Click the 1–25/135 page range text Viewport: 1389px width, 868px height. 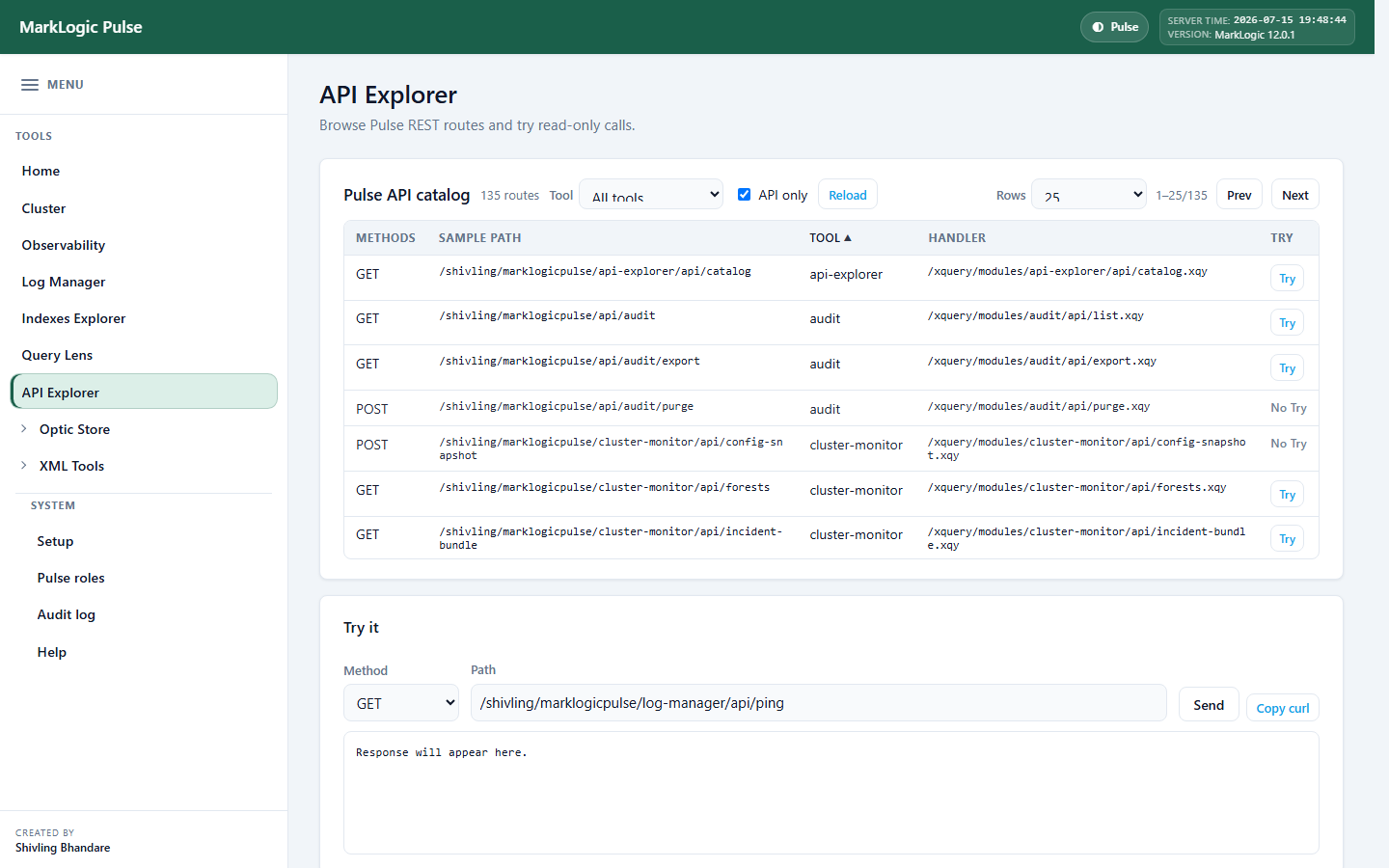coord(1182,195)
